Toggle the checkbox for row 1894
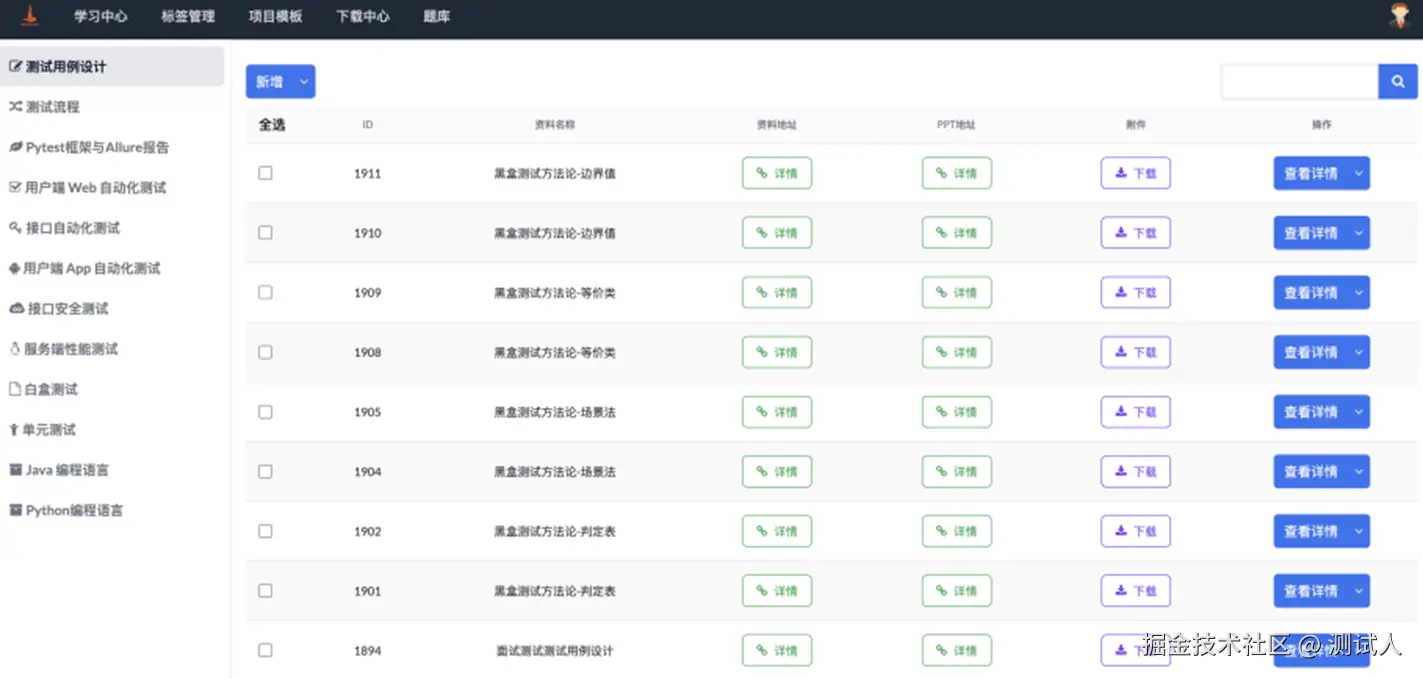This screenshot has height=679, width=1423. point(265,650)
